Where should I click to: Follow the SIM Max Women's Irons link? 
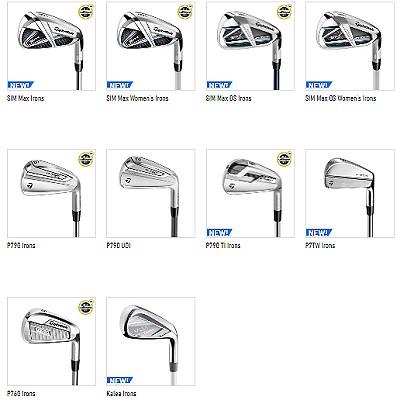coord(137,98)
